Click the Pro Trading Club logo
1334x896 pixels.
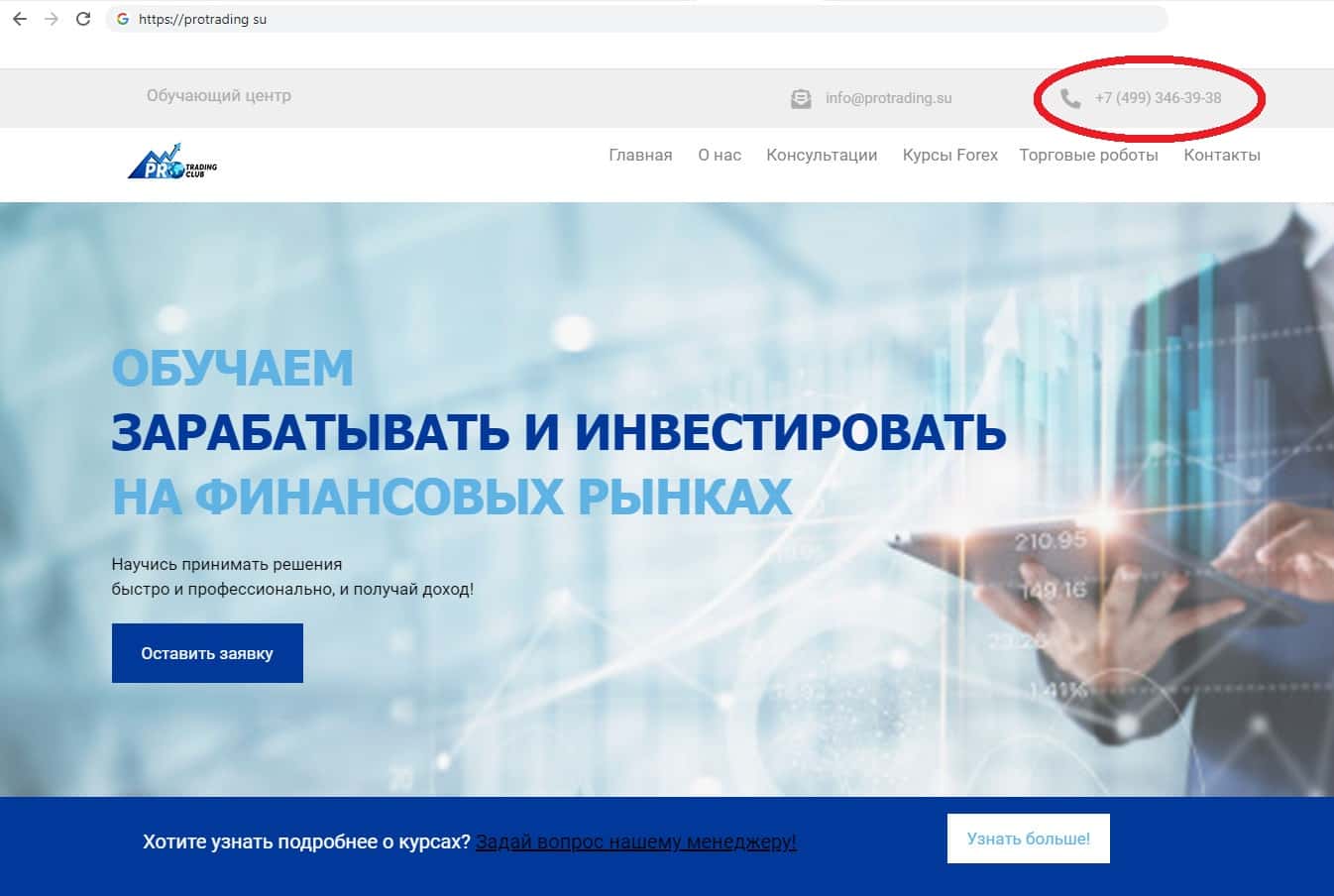(x=172, y=163)
